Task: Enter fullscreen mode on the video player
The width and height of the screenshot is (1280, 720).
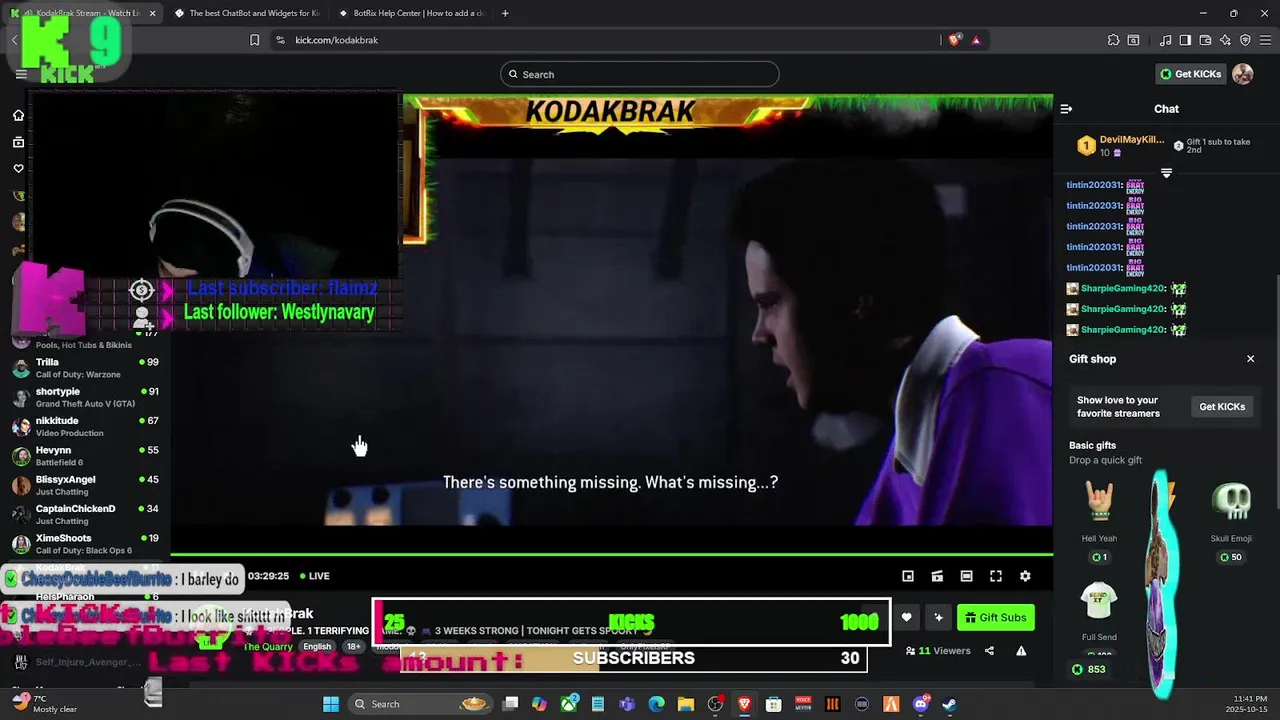Action: pos(996,576)
